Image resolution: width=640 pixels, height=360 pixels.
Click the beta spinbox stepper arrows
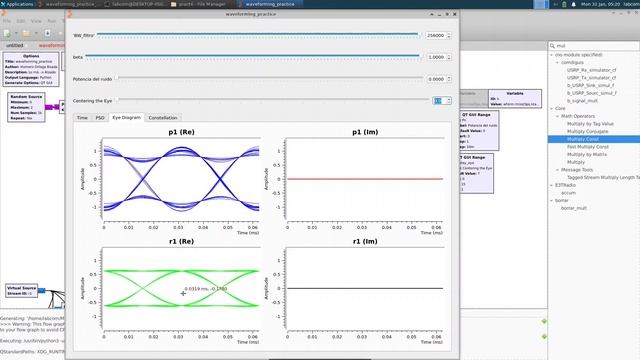(x=449, y=57)
